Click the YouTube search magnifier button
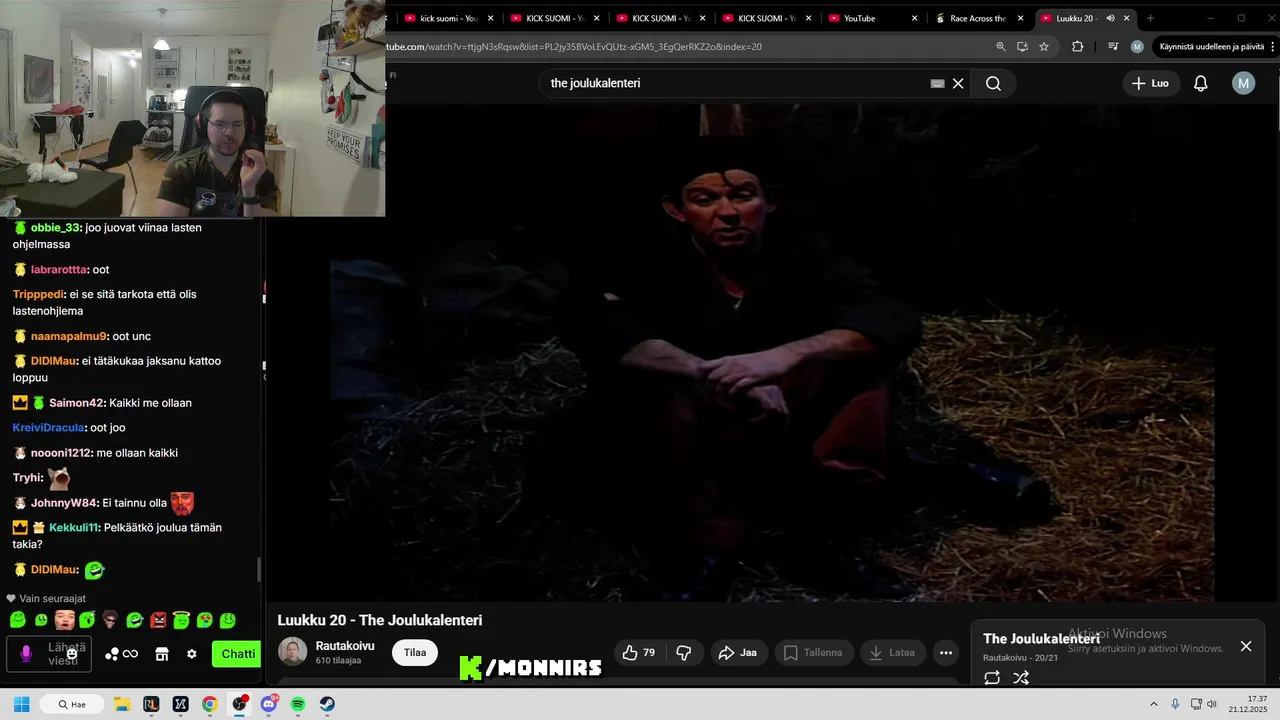 point(993,83)
